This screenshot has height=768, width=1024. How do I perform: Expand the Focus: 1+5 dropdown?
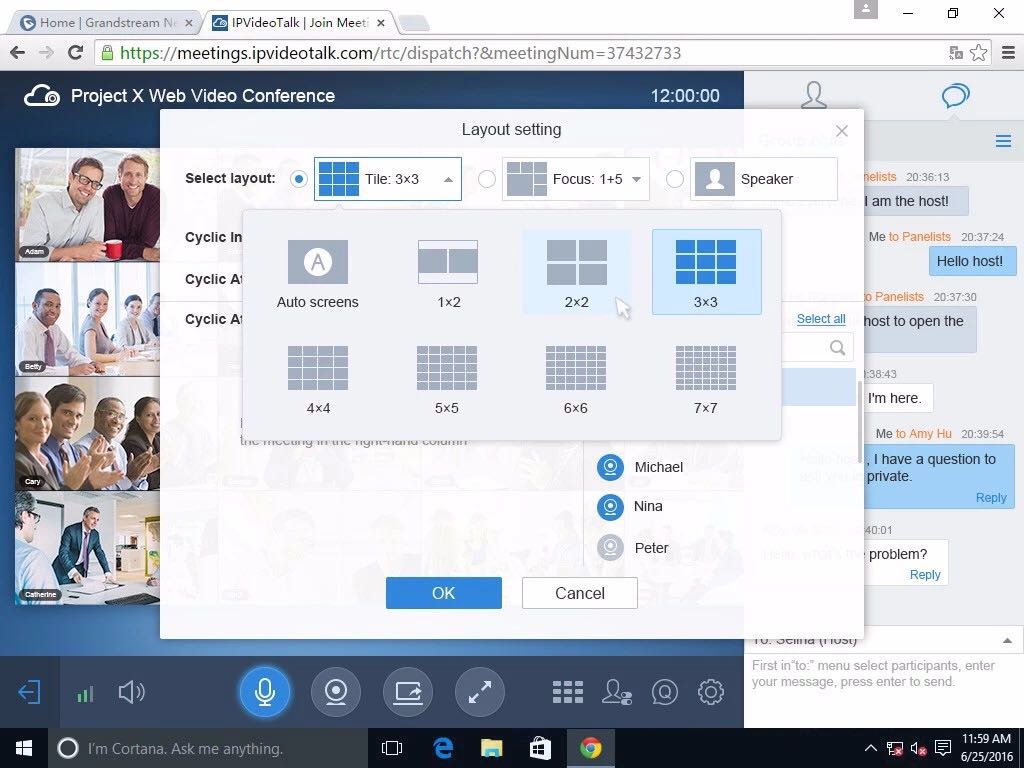pyautogui.click(x=636, y=180)
